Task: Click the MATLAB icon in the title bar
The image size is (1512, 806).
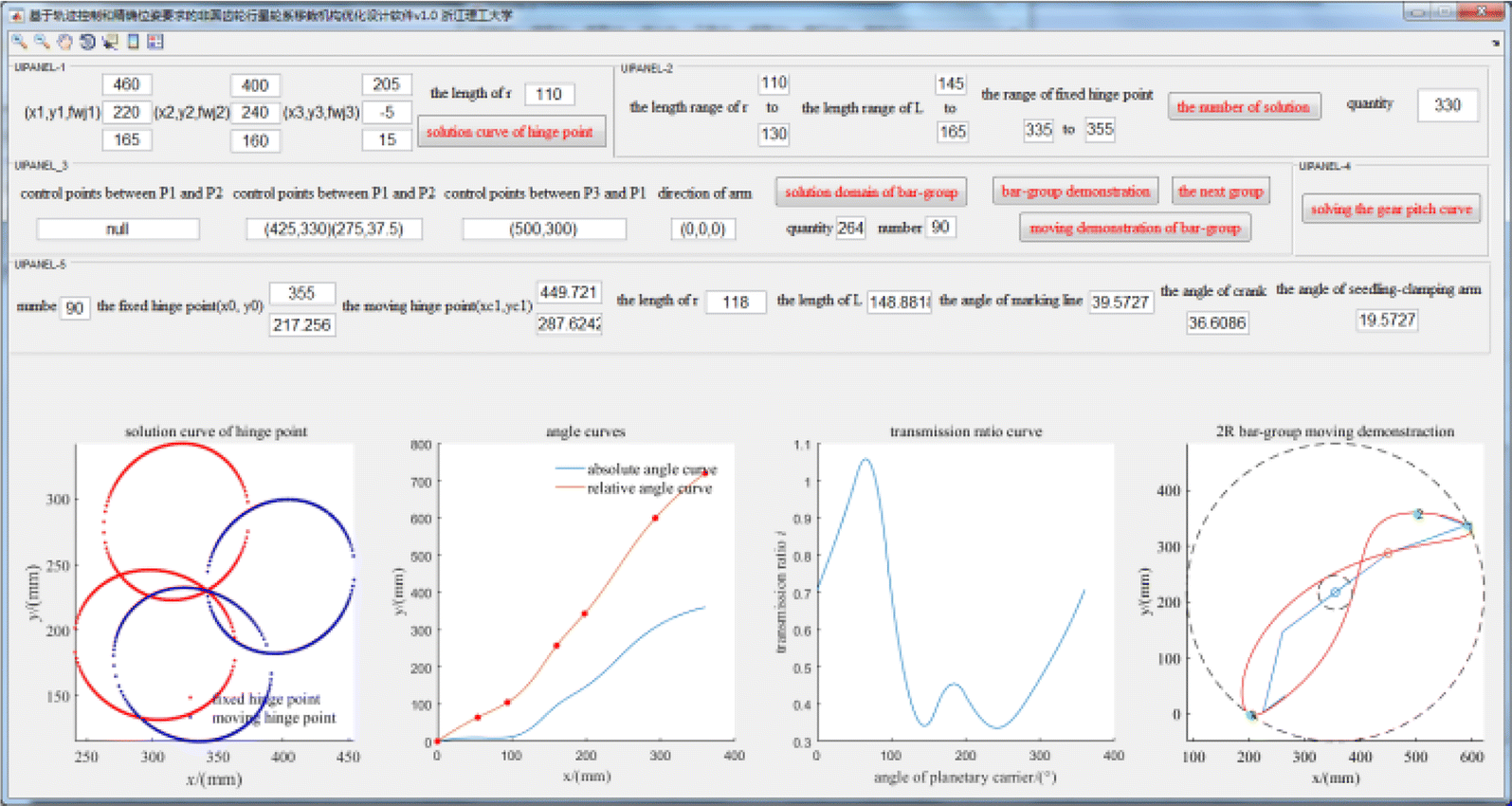Action: 16,15
